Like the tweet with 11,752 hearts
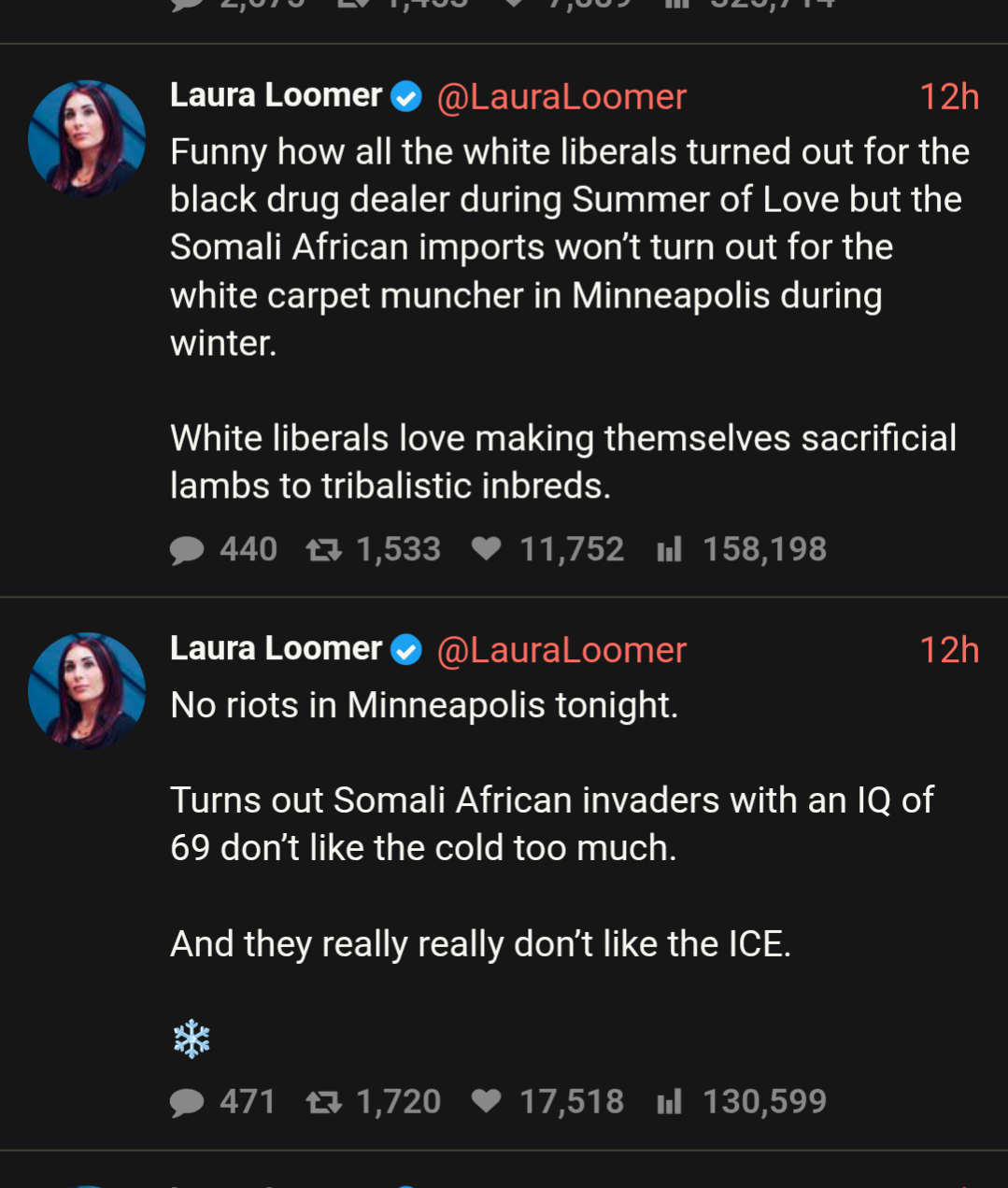Image resolution: width=1008 pixels, height=1188 pixels. coord(486,549)
